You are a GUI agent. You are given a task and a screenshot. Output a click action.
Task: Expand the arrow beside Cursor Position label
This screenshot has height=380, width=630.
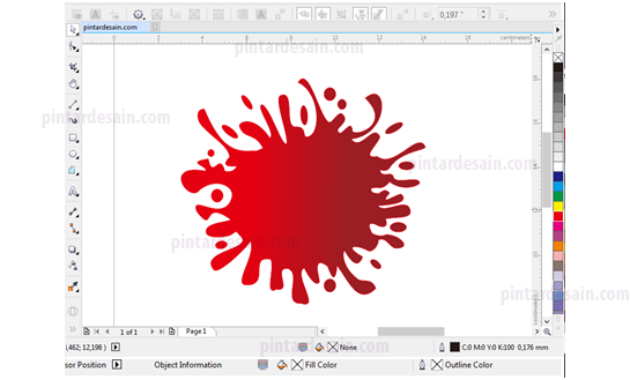tap(117, 365)
